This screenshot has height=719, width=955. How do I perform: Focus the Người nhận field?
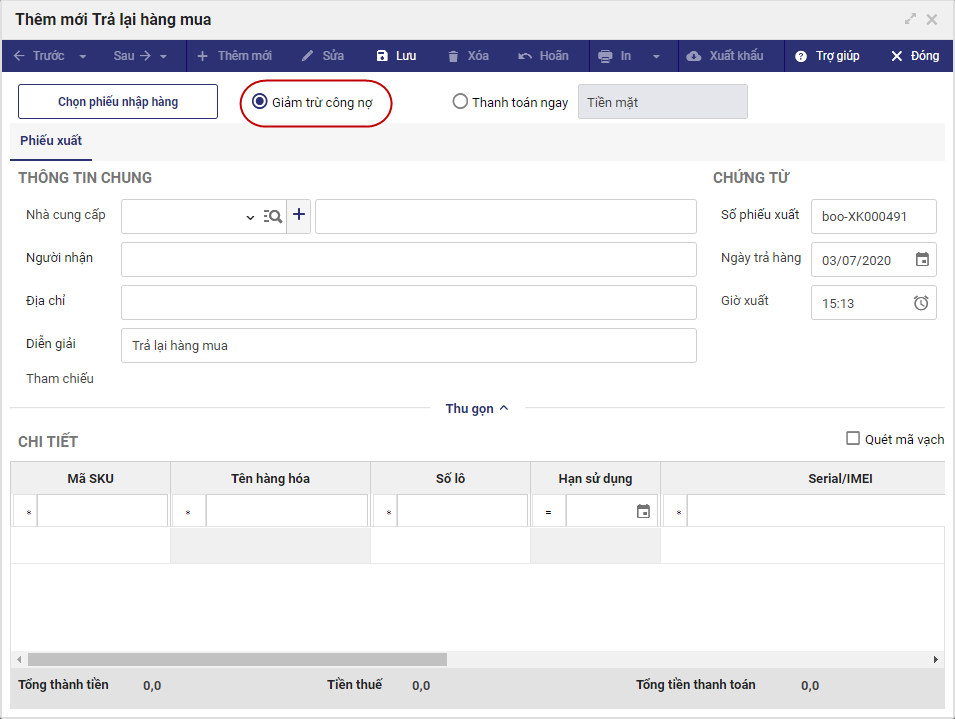tap(409, 259)
